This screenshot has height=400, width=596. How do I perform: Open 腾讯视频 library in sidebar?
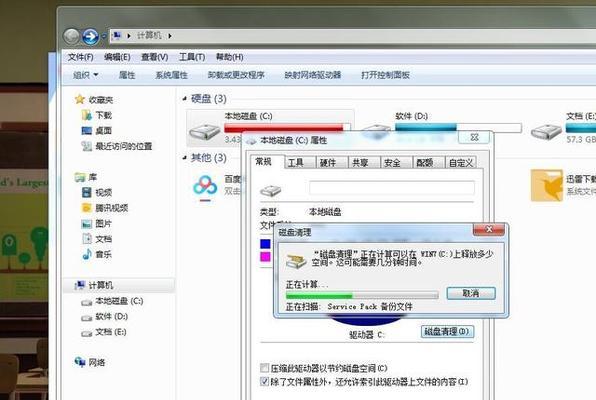(105, 208)
